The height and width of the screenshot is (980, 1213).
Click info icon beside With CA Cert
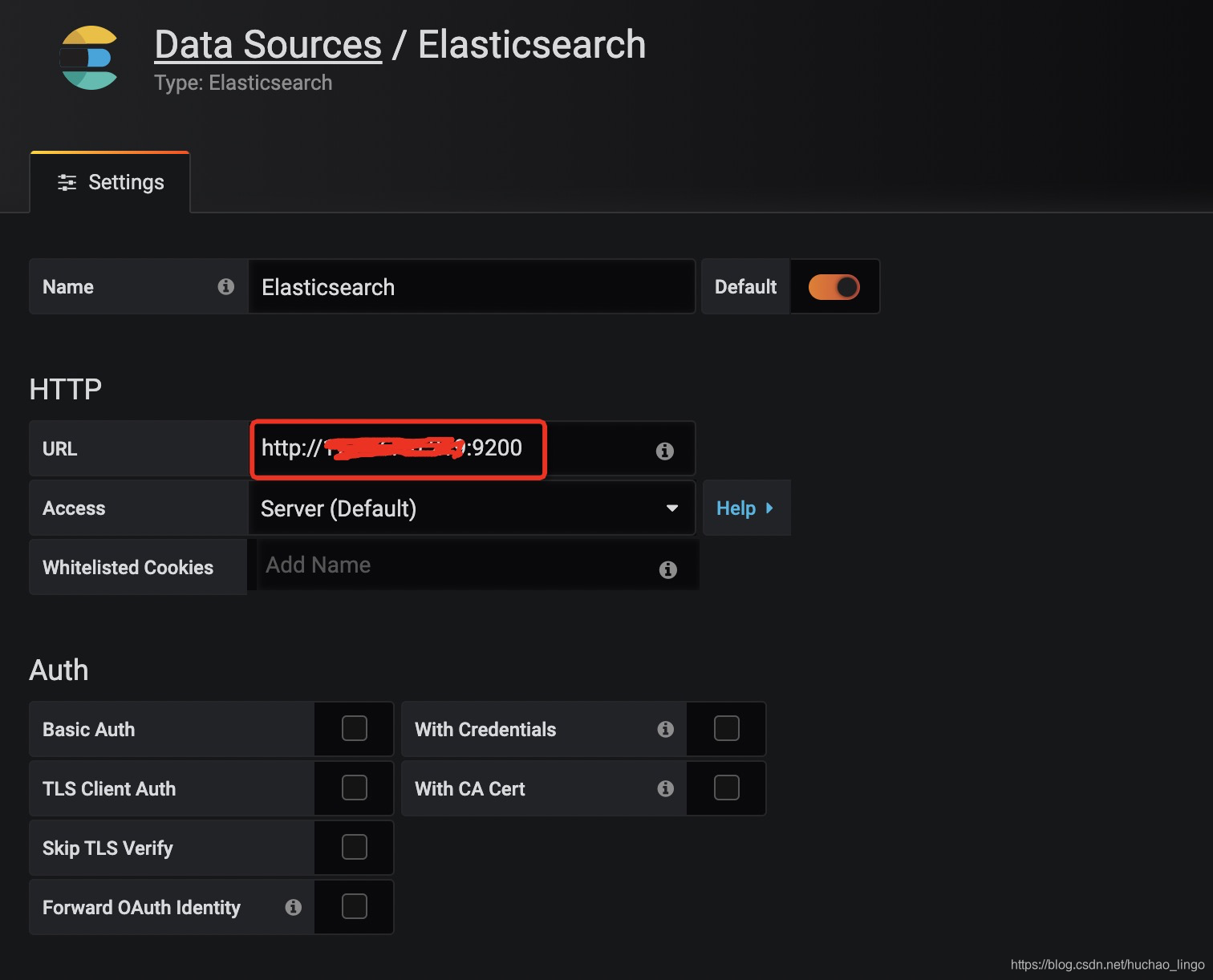coord(665,788)
